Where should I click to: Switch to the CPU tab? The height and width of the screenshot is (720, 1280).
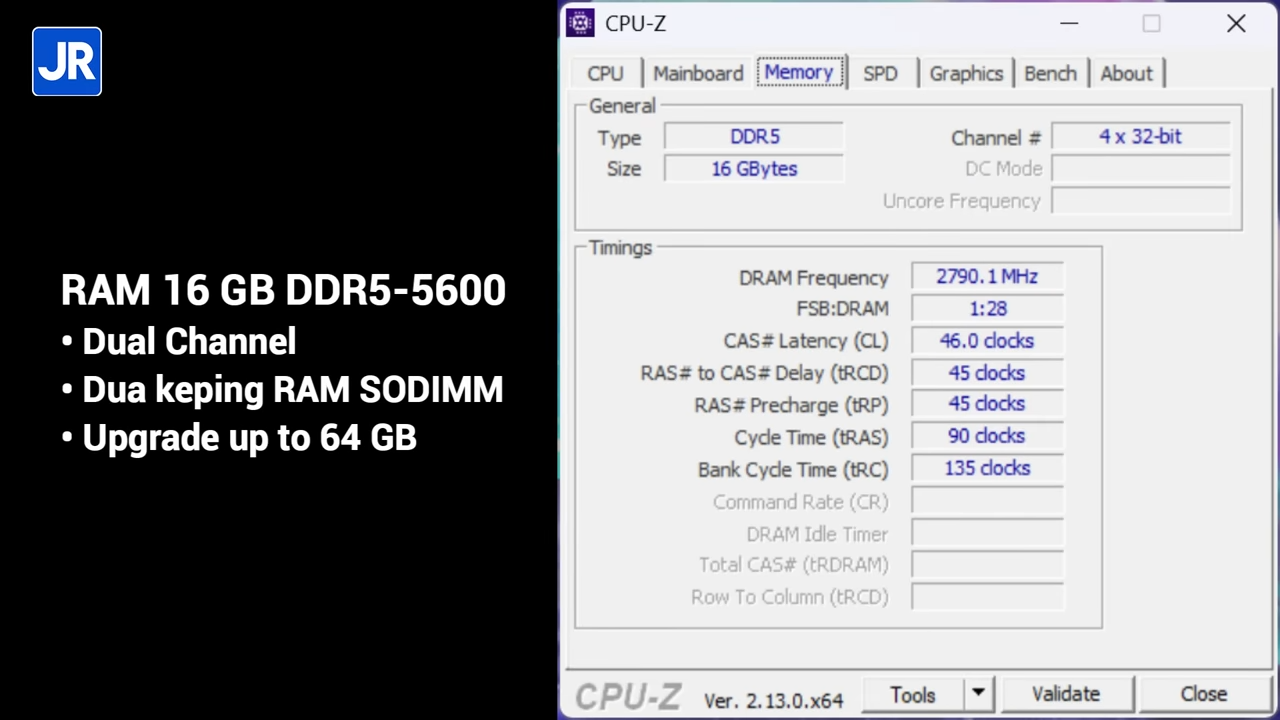[605, 73]
